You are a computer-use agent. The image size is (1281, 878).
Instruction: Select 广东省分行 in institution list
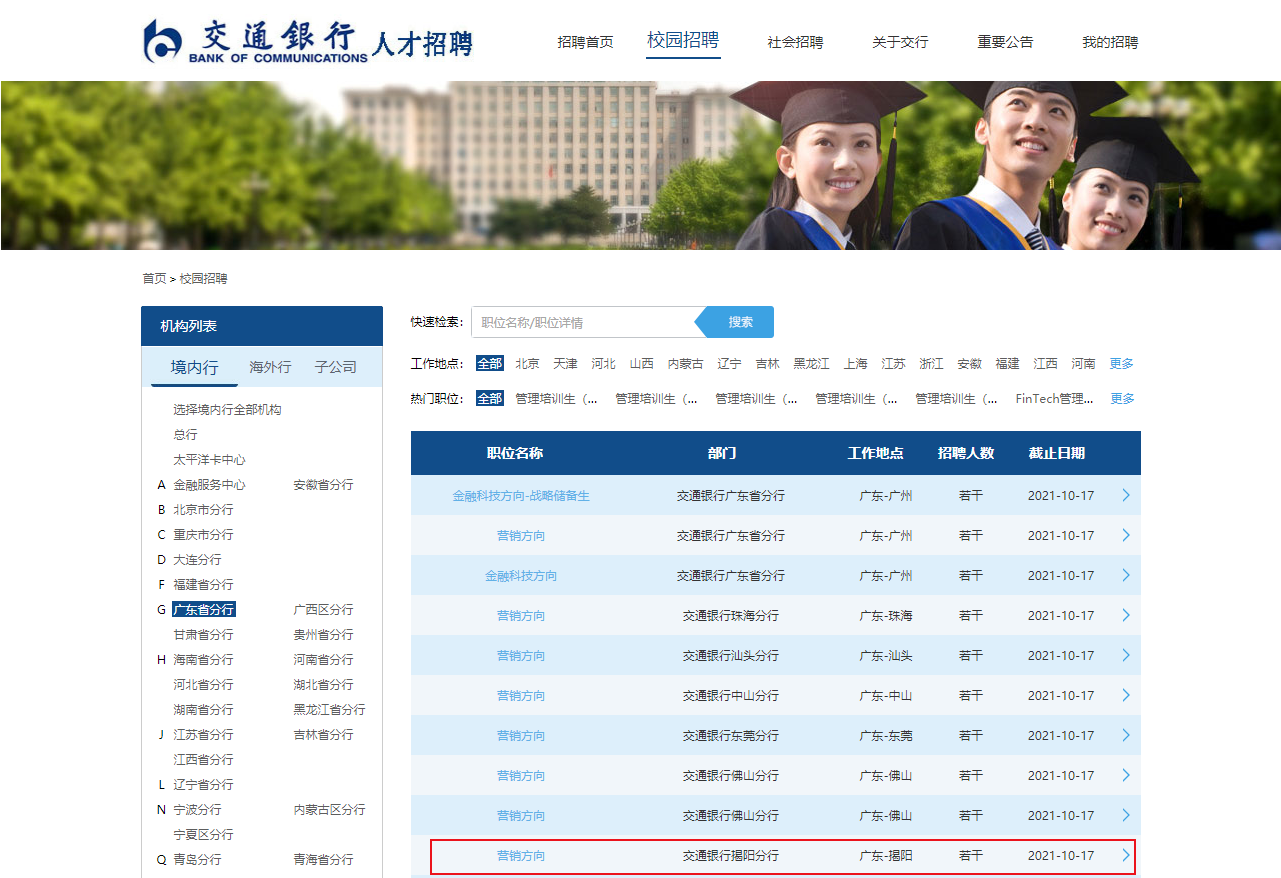pos(204,610)
